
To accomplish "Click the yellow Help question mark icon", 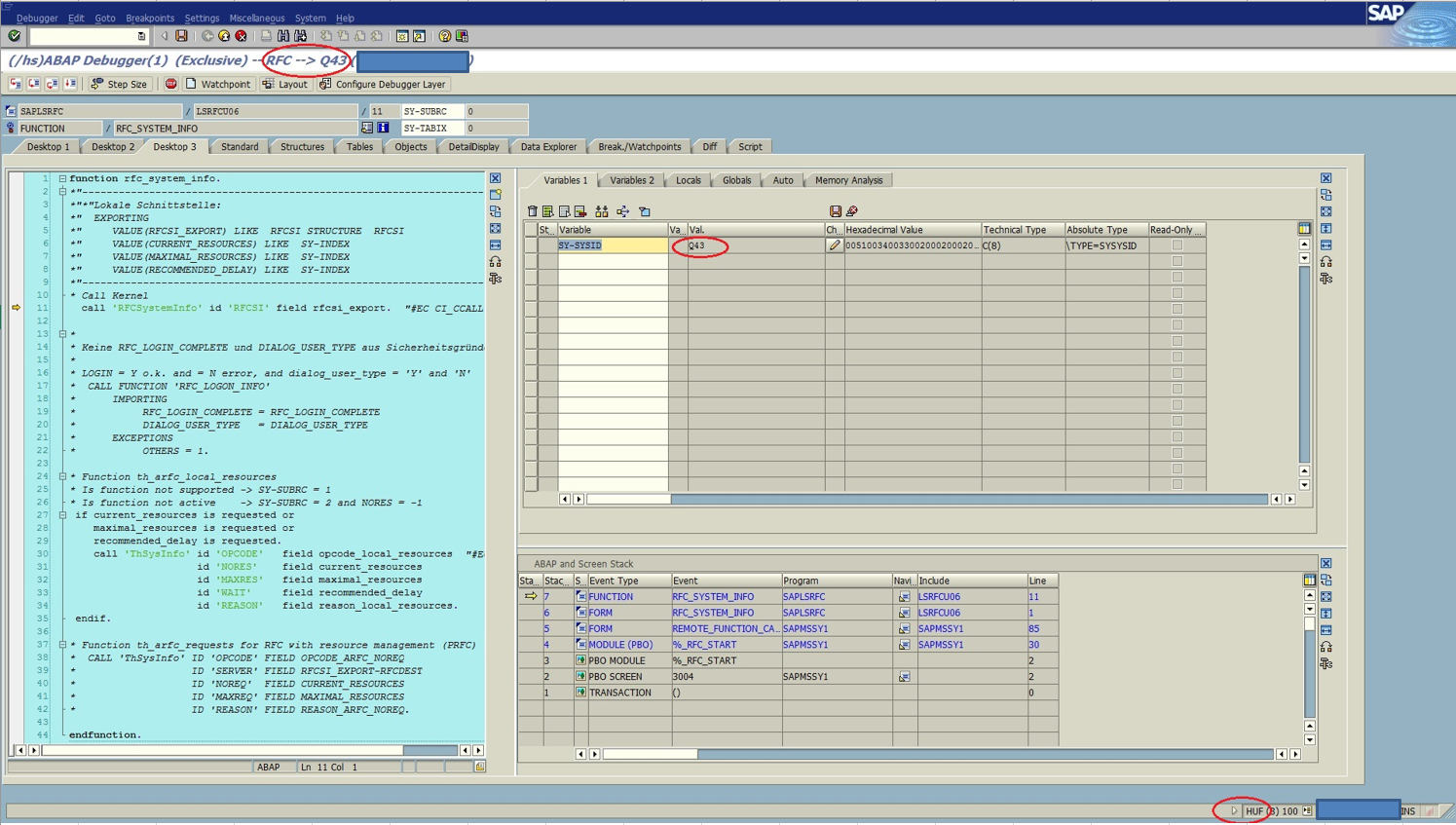I will pos(445,36).
